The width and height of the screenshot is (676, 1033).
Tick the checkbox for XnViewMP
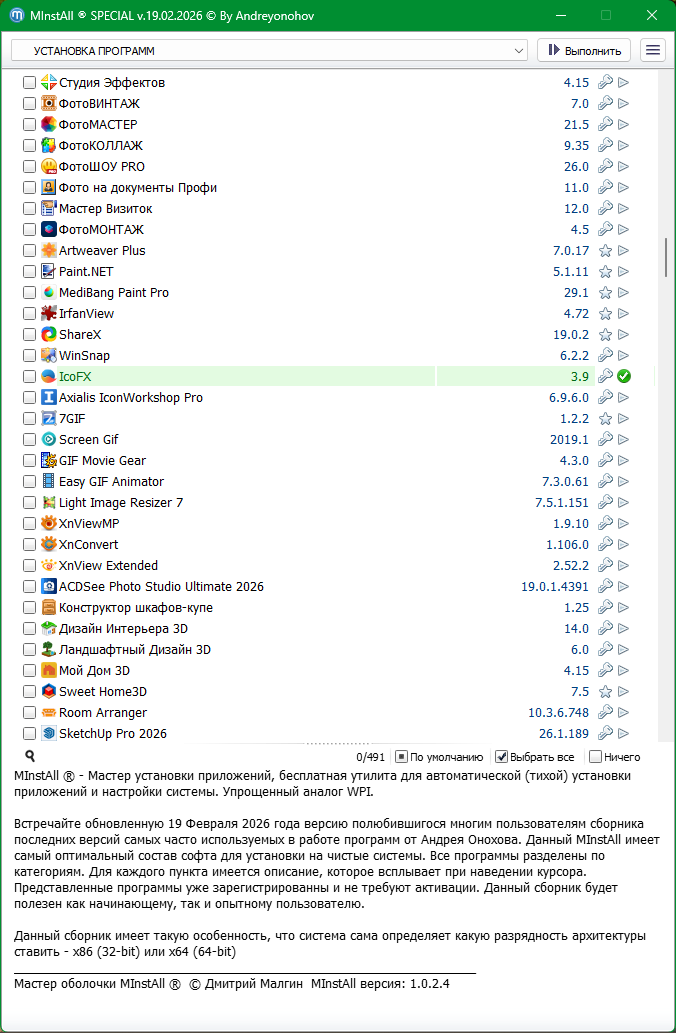tap(29, 524)
